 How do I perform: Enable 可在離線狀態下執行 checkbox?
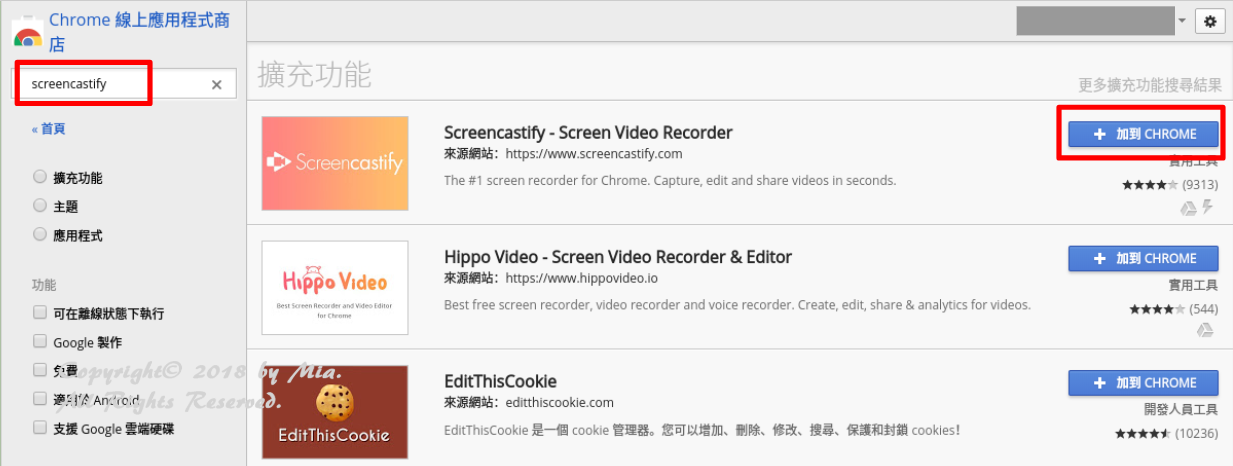point(40,313)
